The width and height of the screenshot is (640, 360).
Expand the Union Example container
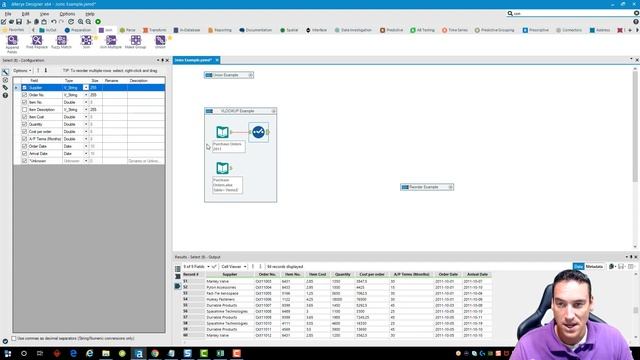(251, 75)
